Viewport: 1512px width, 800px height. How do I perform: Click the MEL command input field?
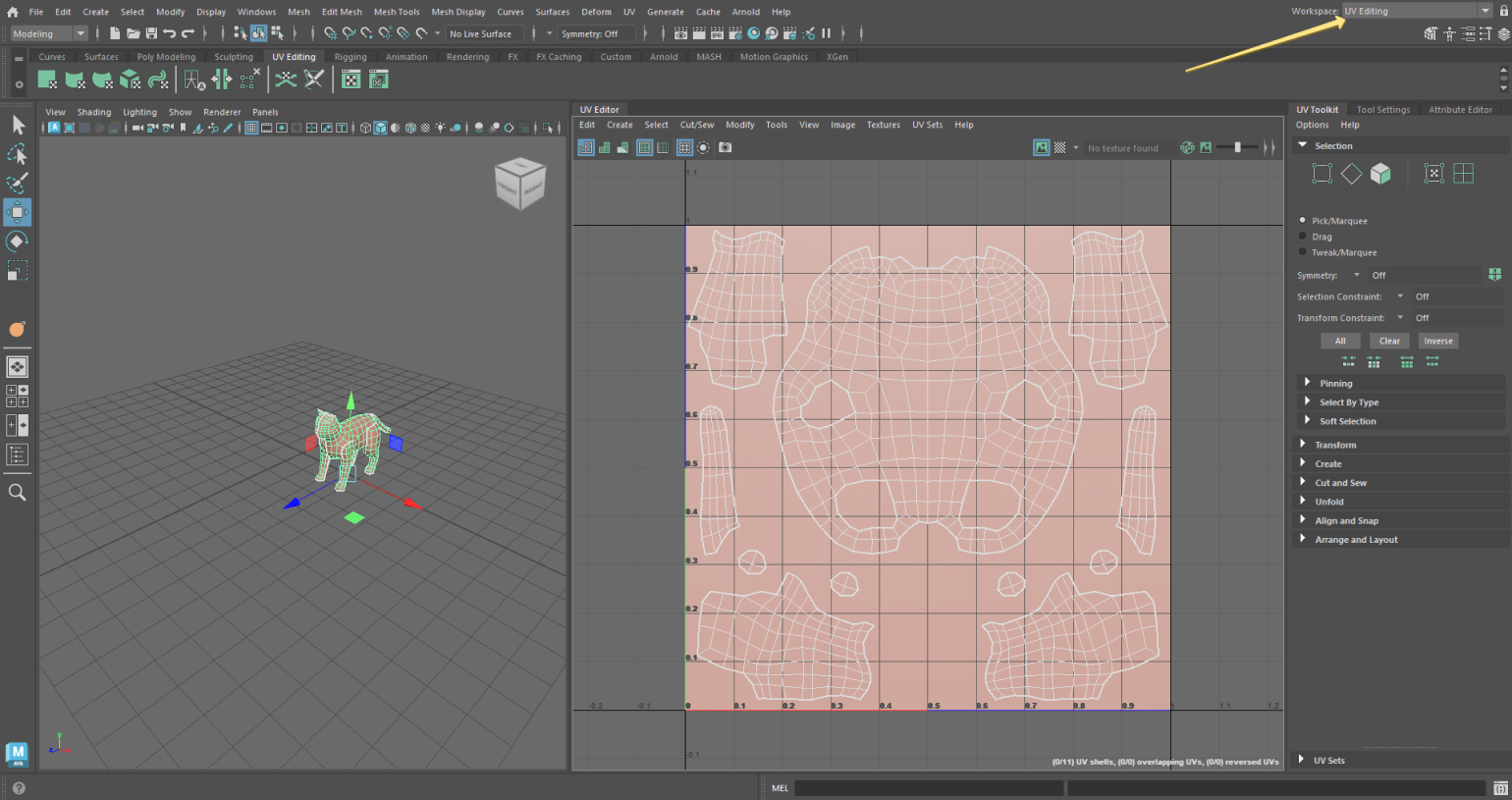pos(928,788)
